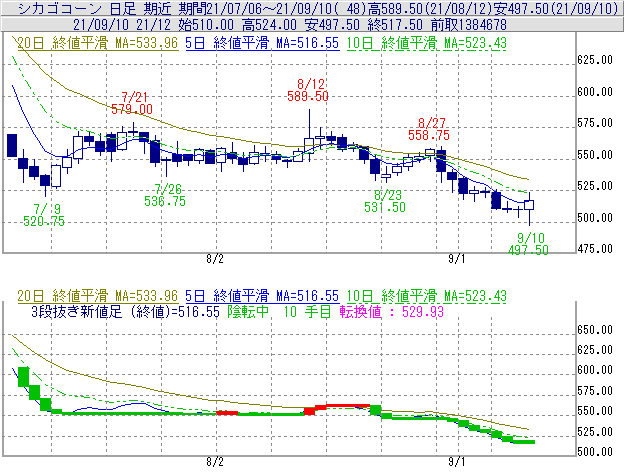Click the period text 期間21/07/06～21/09/10
The image size is (624, 475).
[255, 9]
